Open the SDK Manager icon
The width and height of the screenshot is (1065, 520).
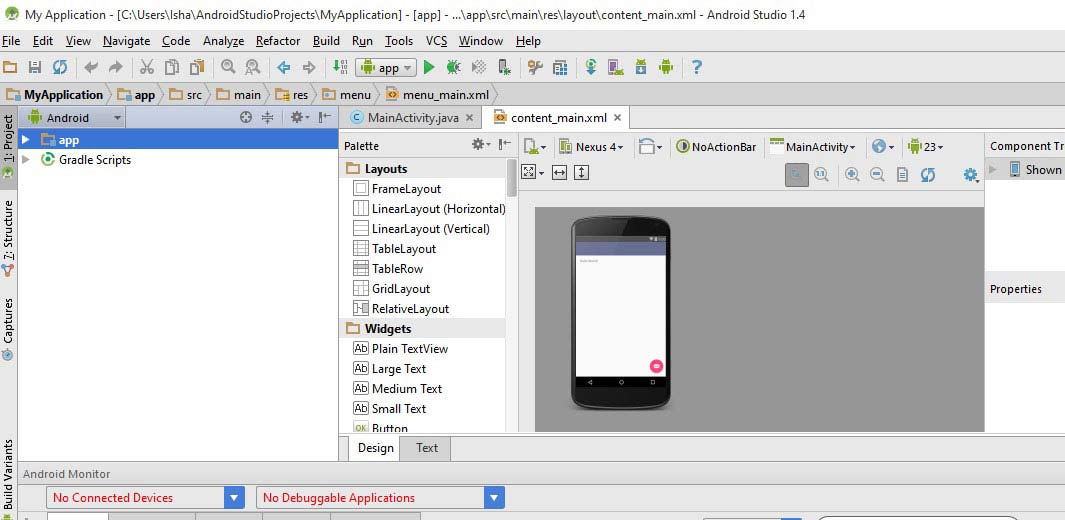click(x=640, y=67)
